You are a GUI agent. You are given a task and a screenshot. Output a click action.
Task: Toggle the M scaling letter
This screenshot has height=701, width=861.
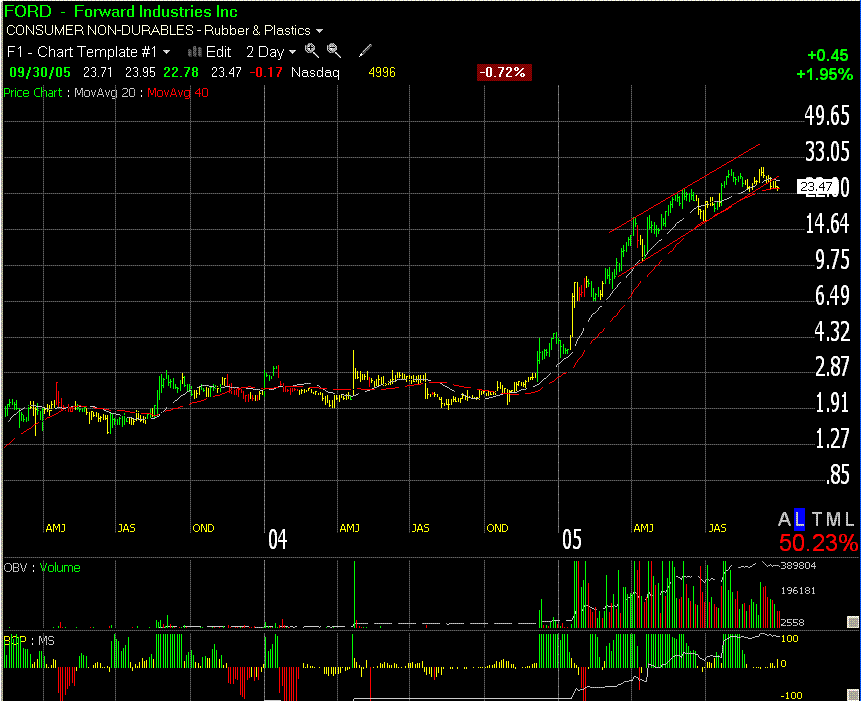pos(834,519)
